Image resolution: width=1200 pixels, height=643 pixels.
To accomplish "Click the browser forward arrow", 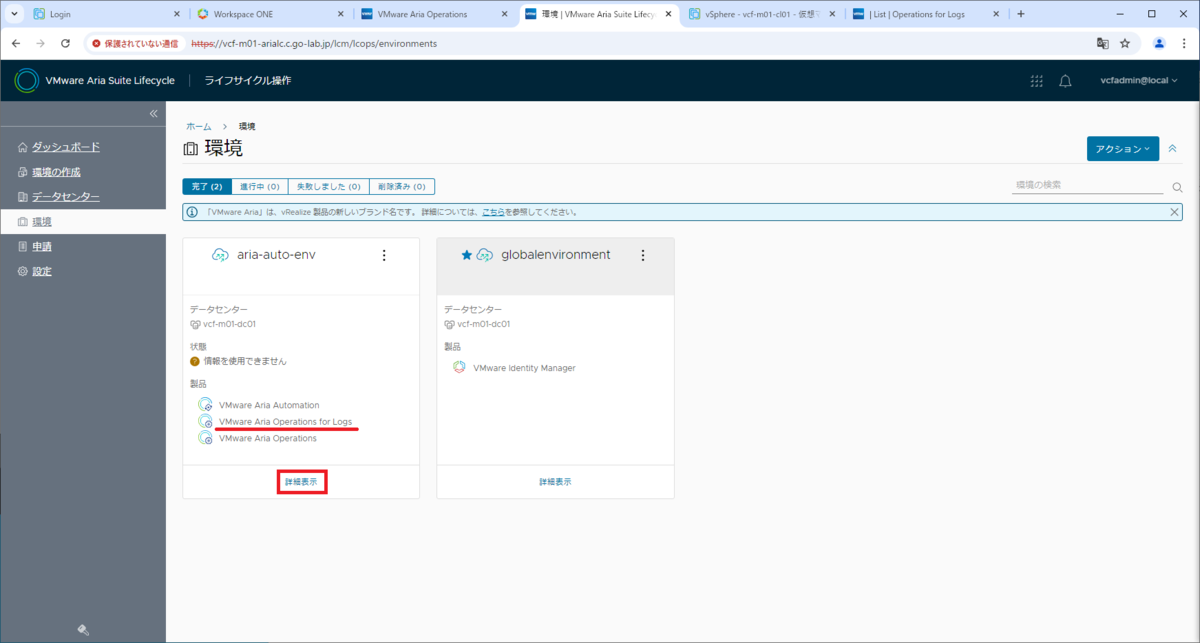I will 41,44.
